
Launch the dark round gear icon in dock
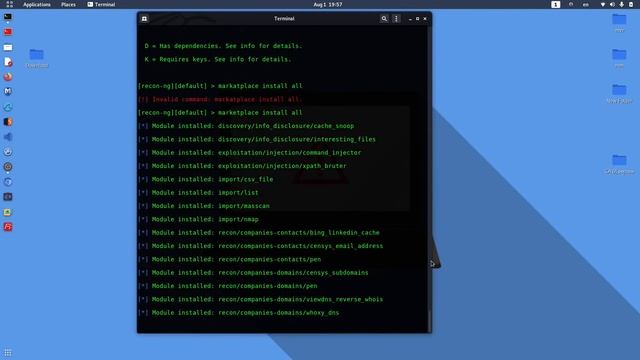click(8, 167)
